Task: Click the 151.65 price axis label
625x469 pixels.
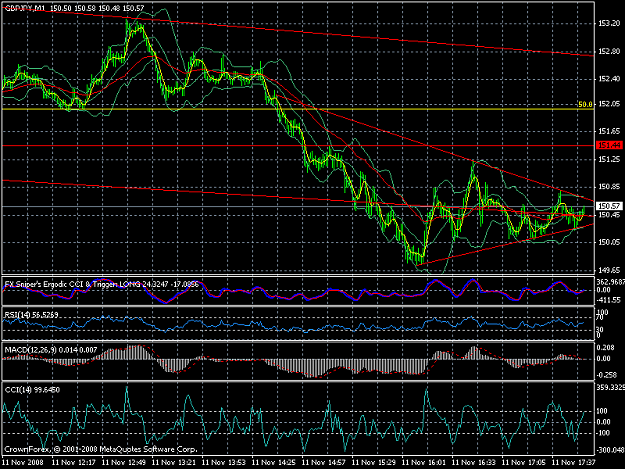Action: [x=609, y=131]
